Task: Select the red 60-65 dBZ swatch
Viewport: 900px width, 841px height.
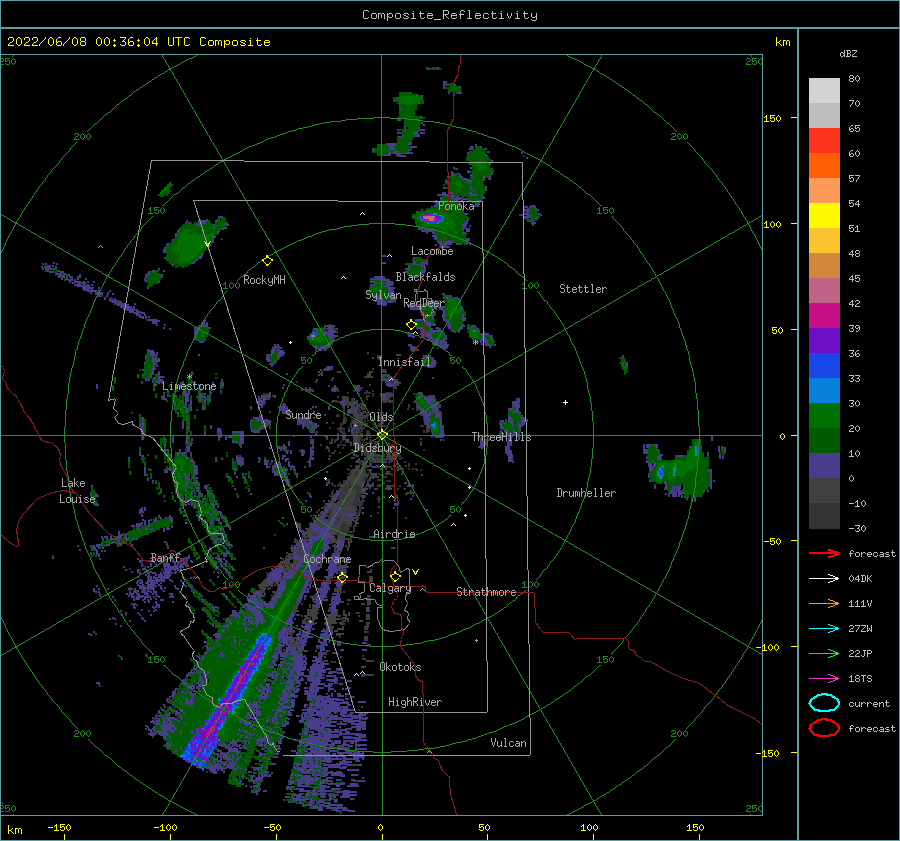Action: tap(824, 141)
